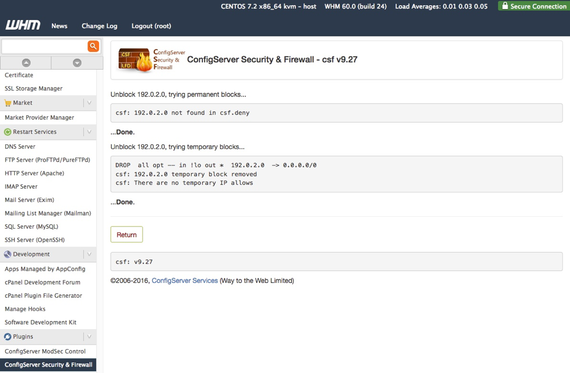Collapse the Restart Services section chevron

tap(89, 132)
